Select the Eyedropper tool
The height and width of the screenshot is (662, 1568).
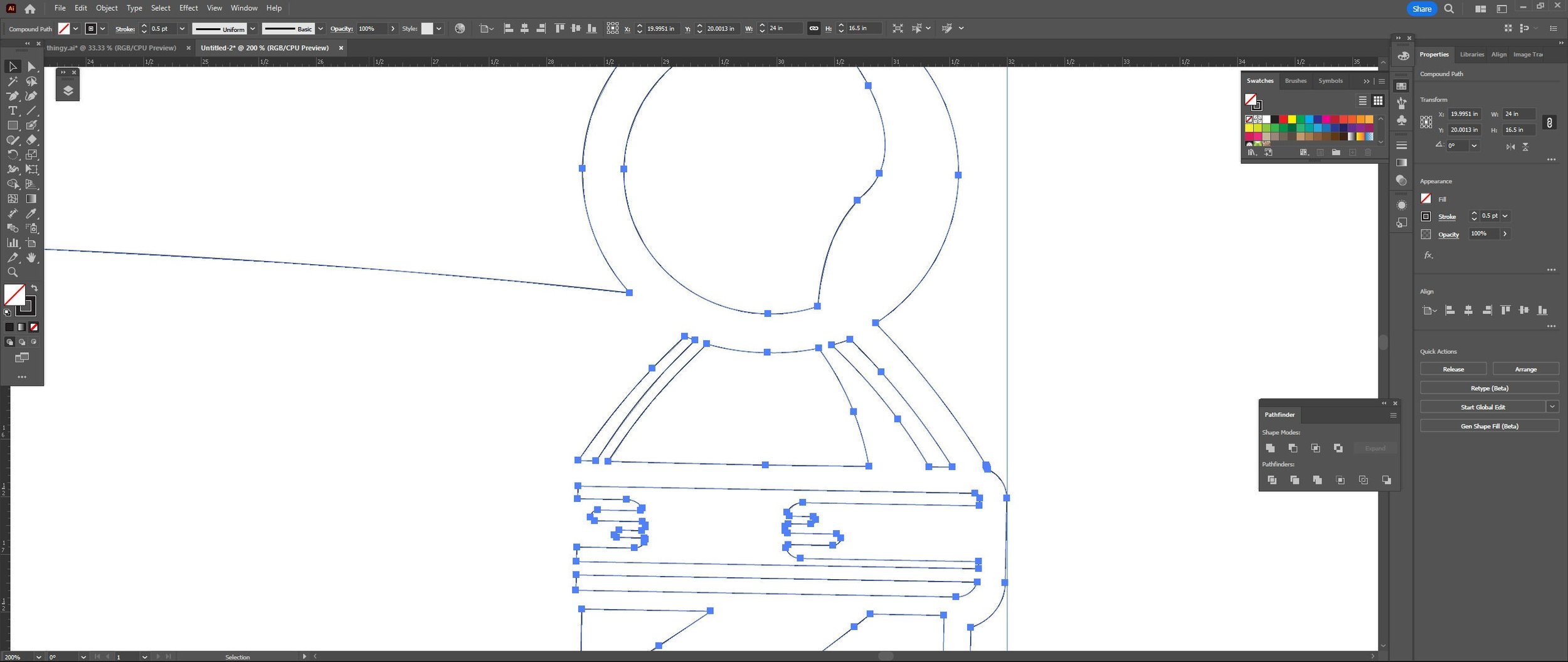(x=31, y=213)
